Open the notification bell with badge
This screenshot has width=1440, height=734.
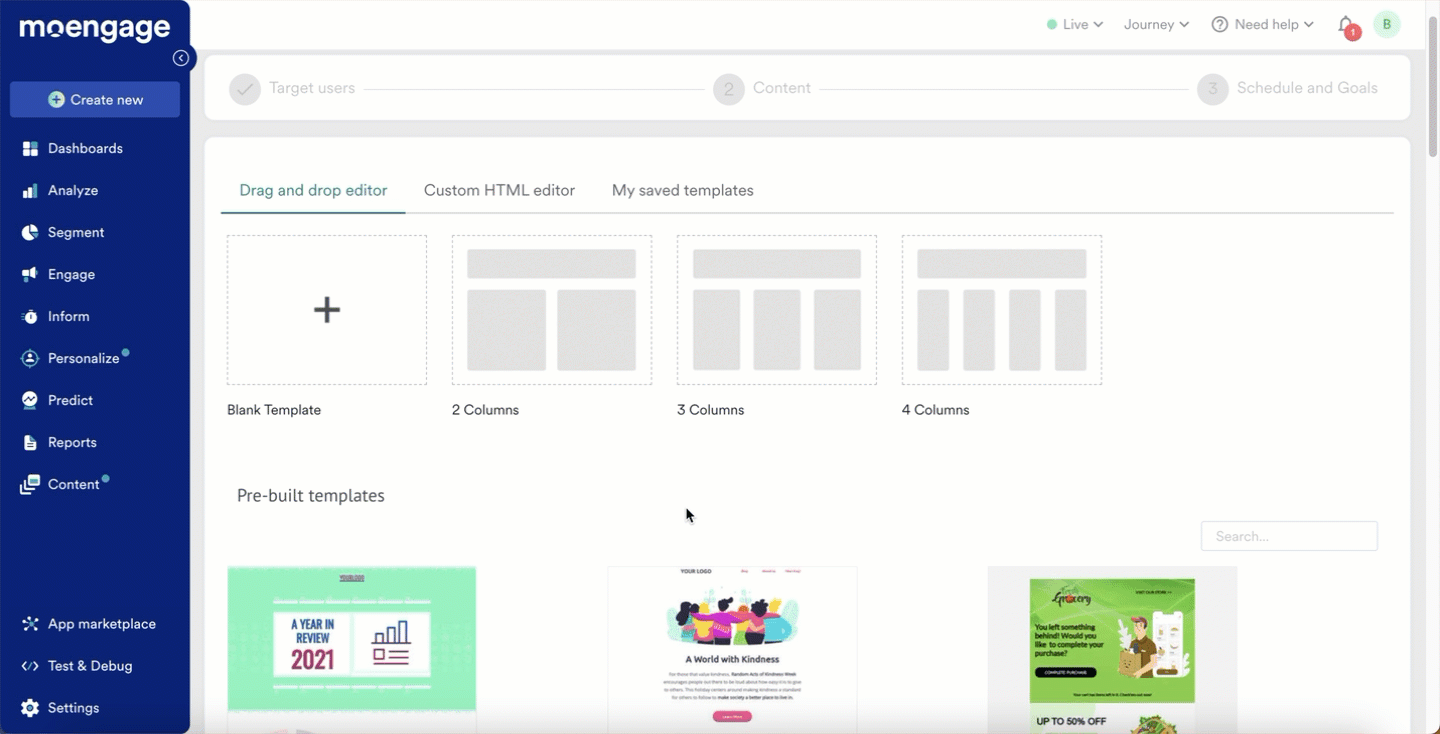[x=1344, y=24]
